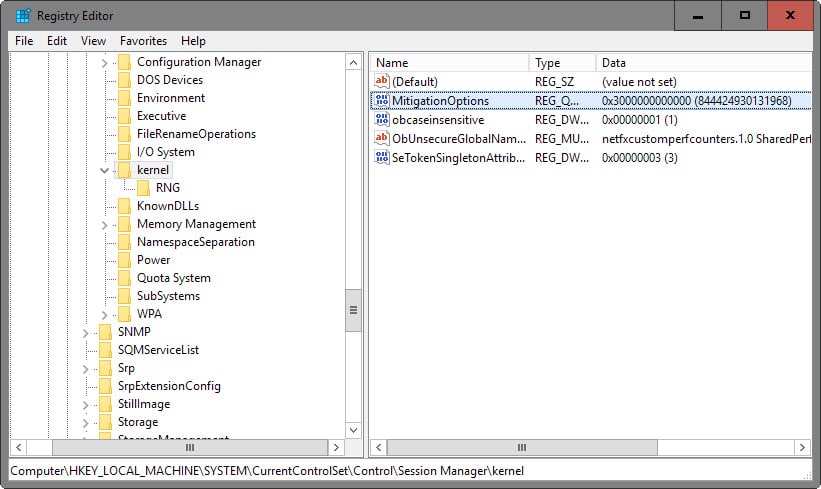
Task: Sort values by the Name column header
Action: coord(450,63)
